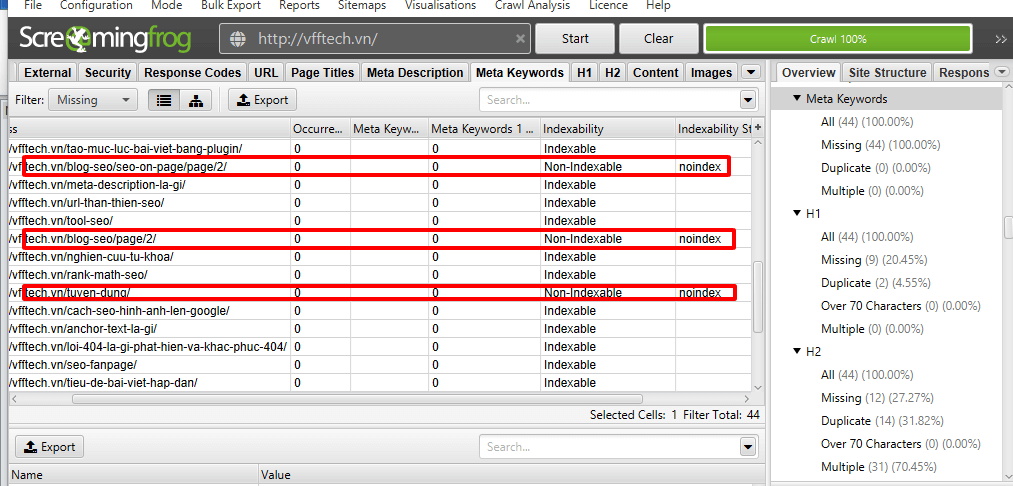Open the File menu

(x=32, y=6)
